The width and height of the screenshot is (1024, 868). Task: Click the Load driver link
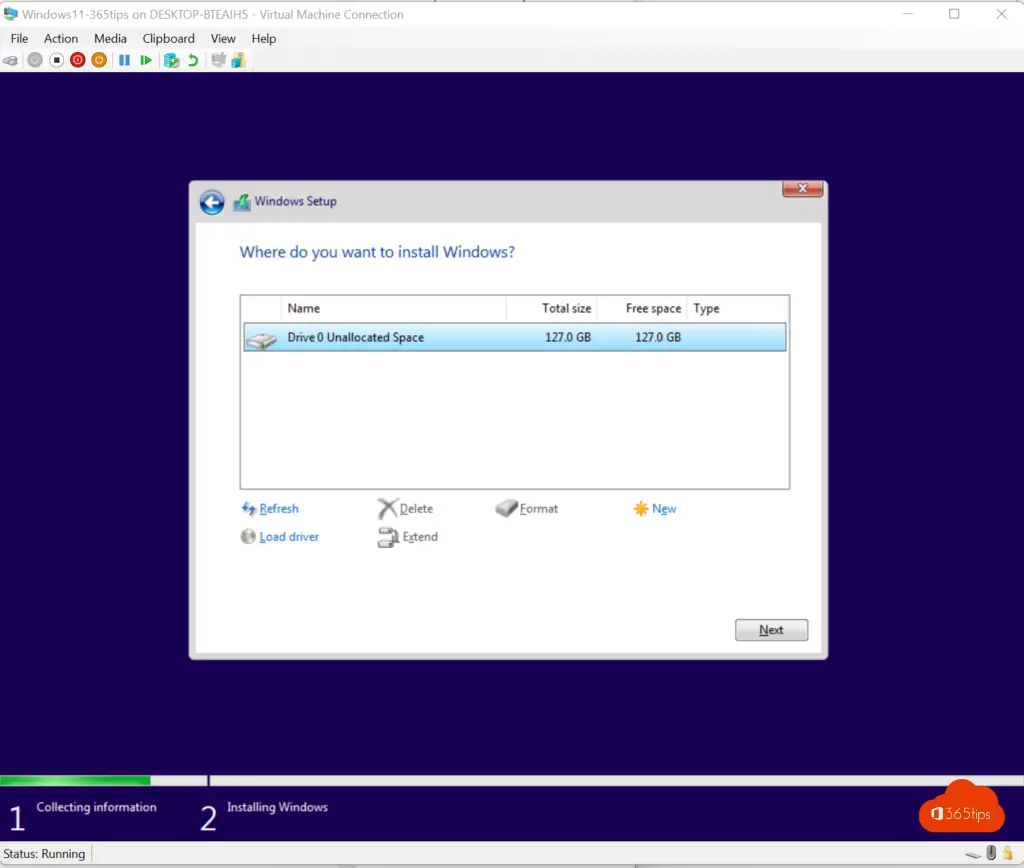288,537
